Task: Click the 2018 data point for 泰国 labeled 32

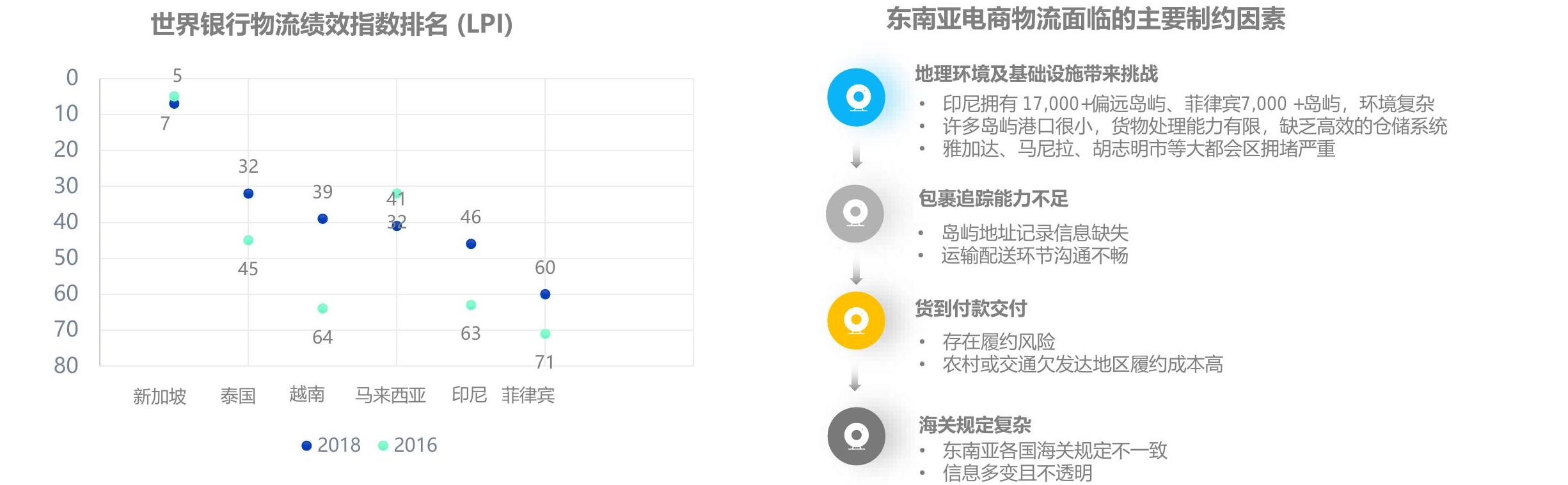Action: [x=248, y=194]
